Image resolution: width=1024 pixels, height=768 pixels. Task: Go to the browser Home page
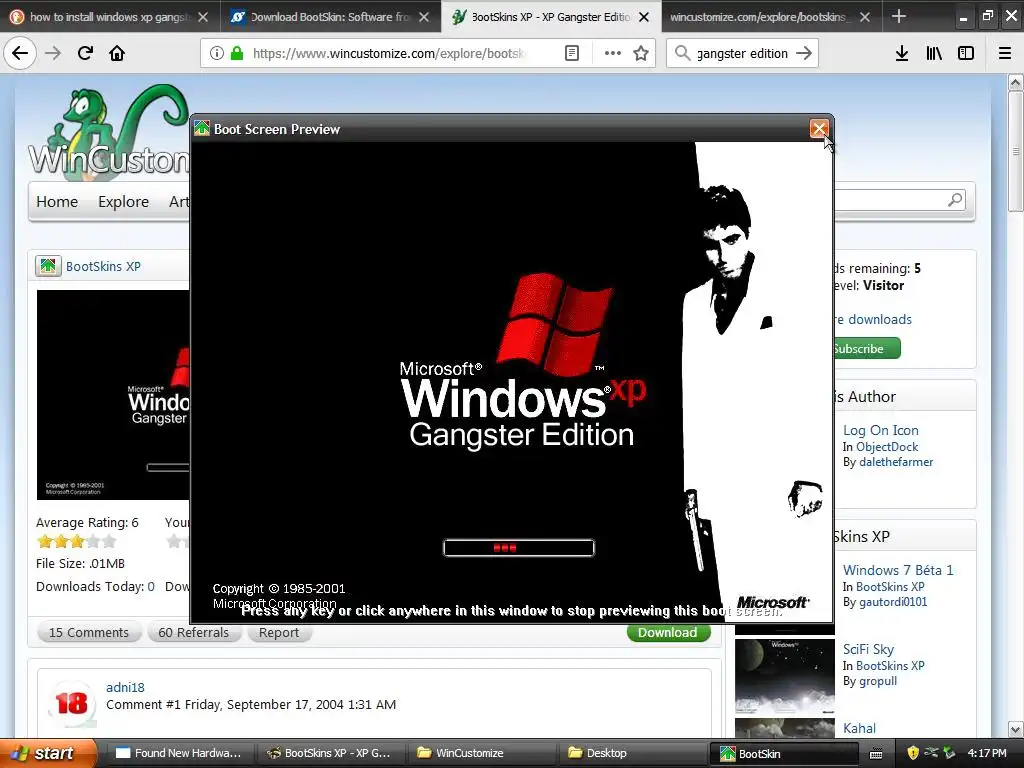tap(117, 53)
